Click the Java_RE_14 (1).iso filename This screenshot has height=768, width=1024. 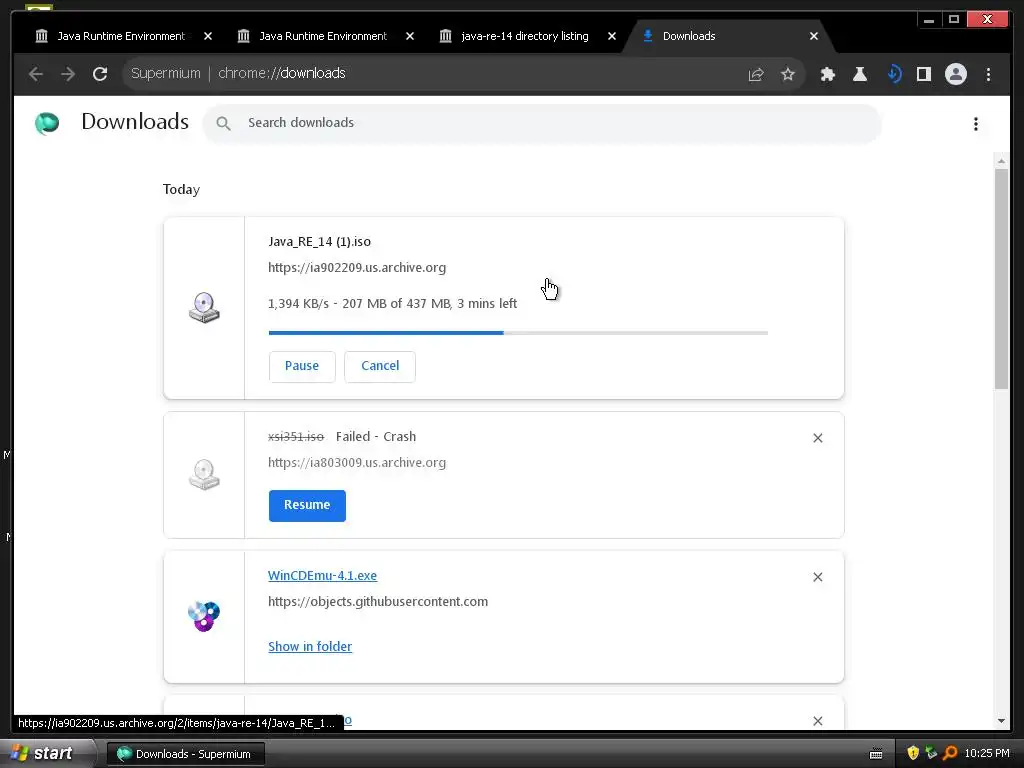[319, 242]
